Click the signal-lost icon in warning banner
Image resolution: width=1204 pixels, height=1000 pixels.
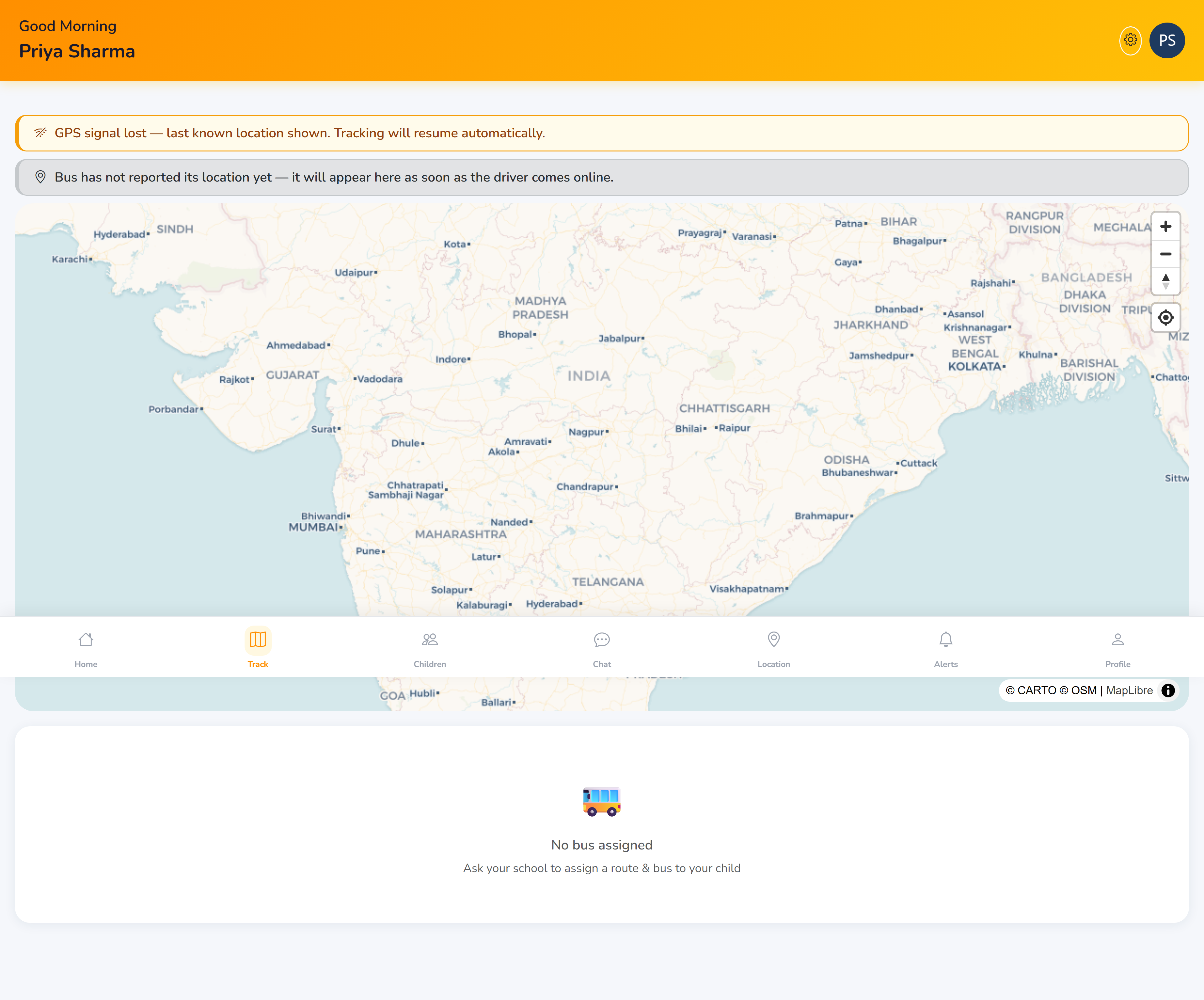(40, 133)
